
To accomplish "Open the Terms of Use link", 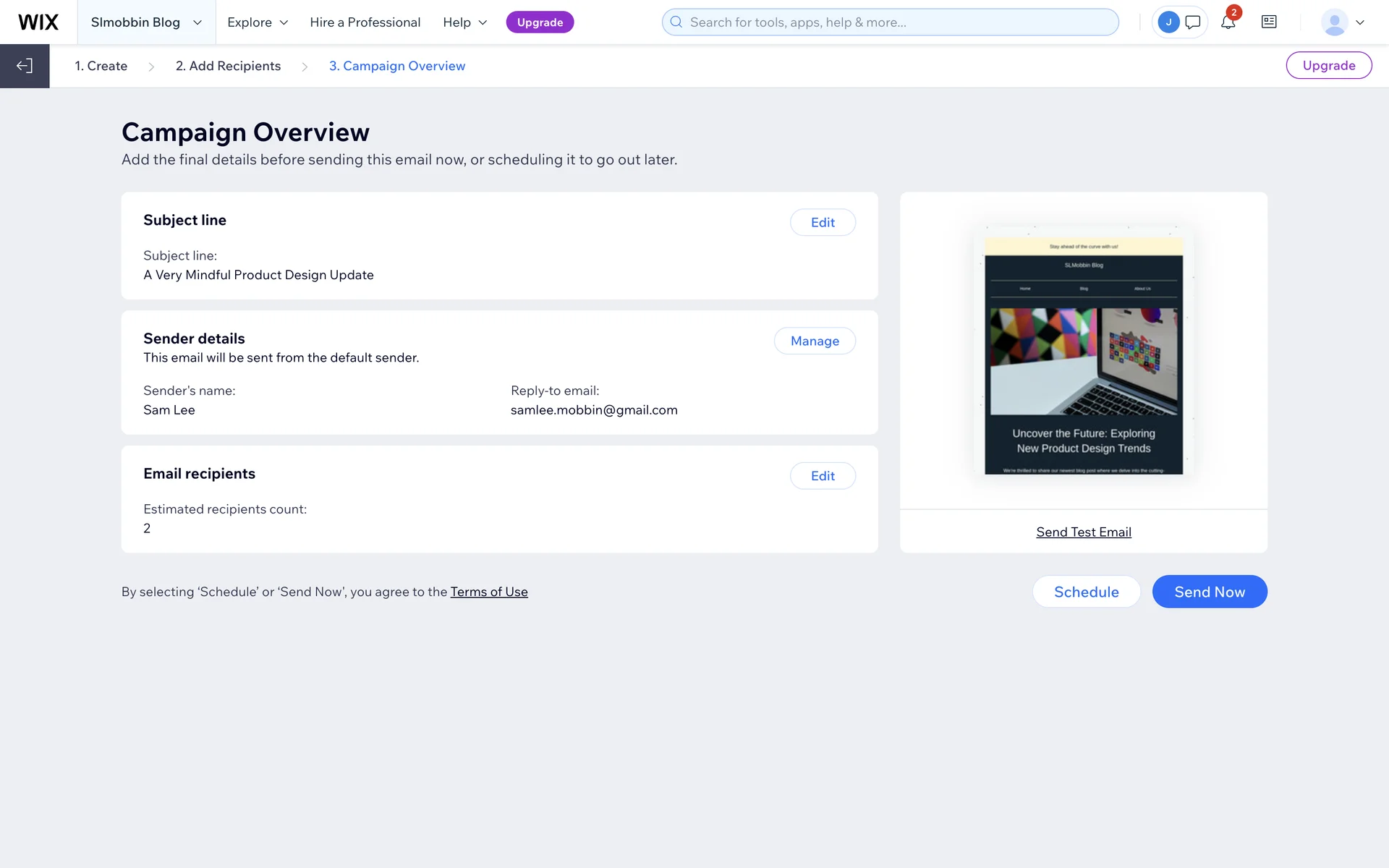I will pyautogui.click(x=489, y=592).
